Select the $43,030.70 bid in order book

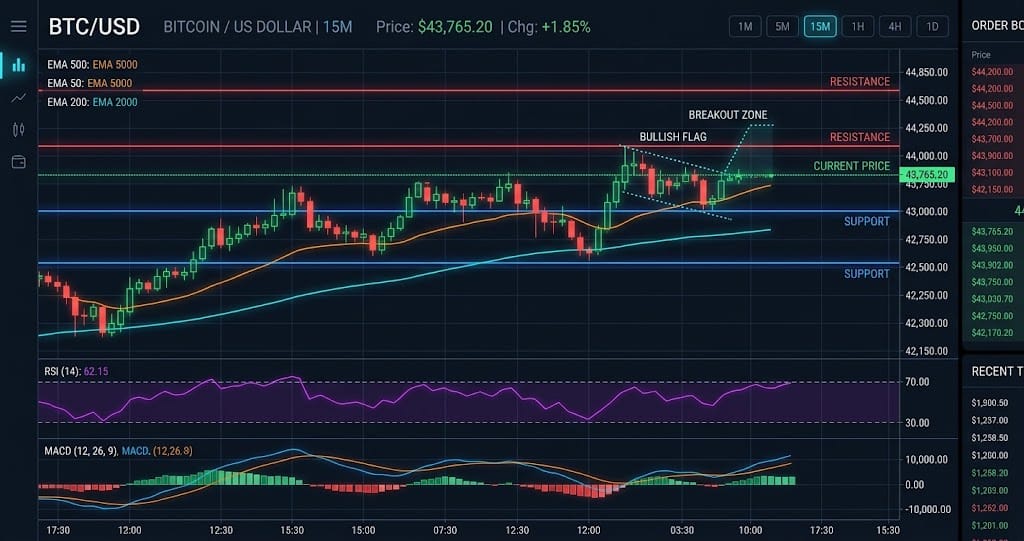(993, 299)
